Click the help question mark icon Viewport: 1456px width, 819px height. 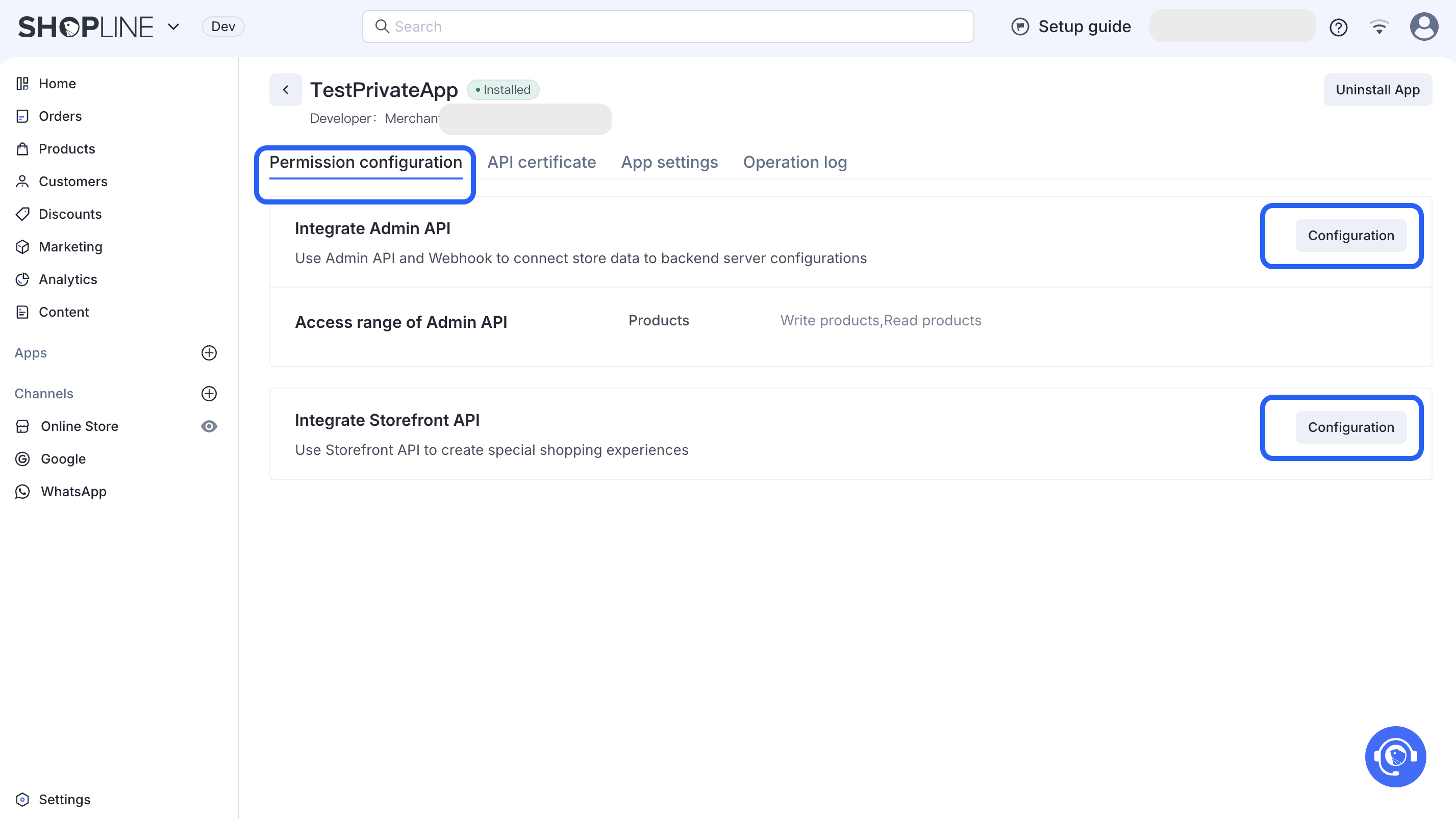pyautogui.click(x=1338, y=27)
